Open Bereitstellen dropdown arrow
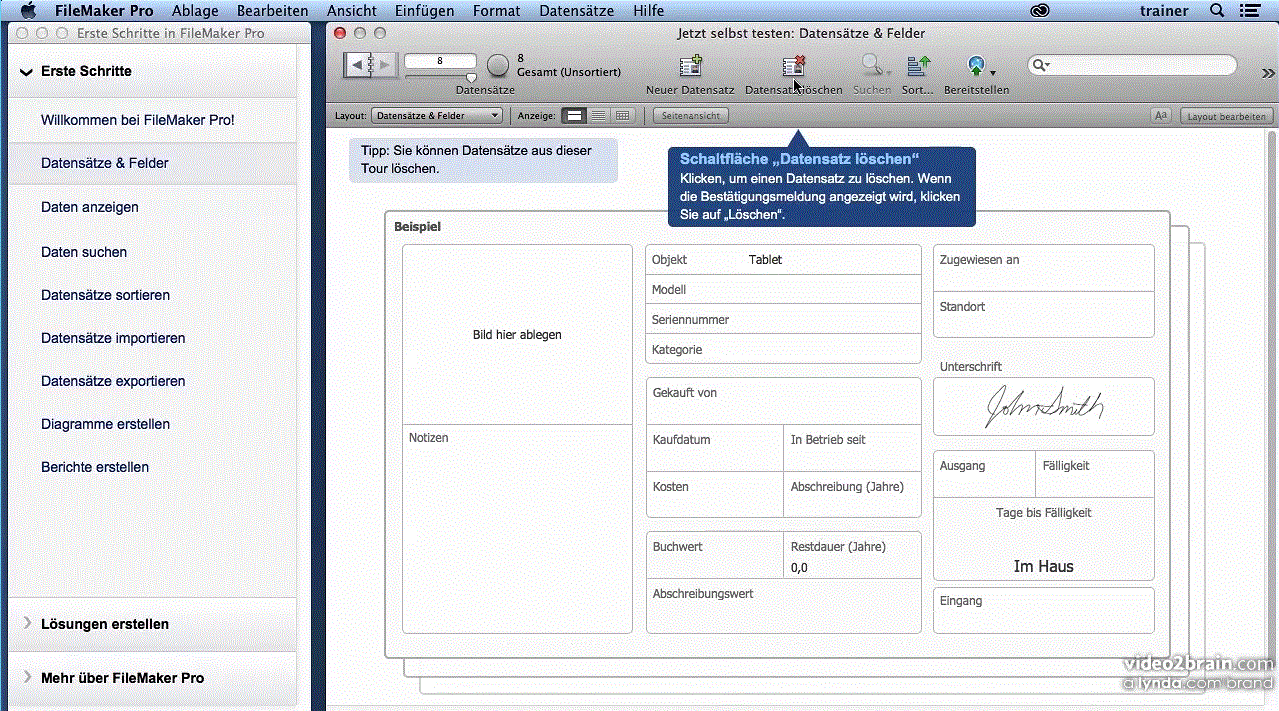 [x=992, y=72]
